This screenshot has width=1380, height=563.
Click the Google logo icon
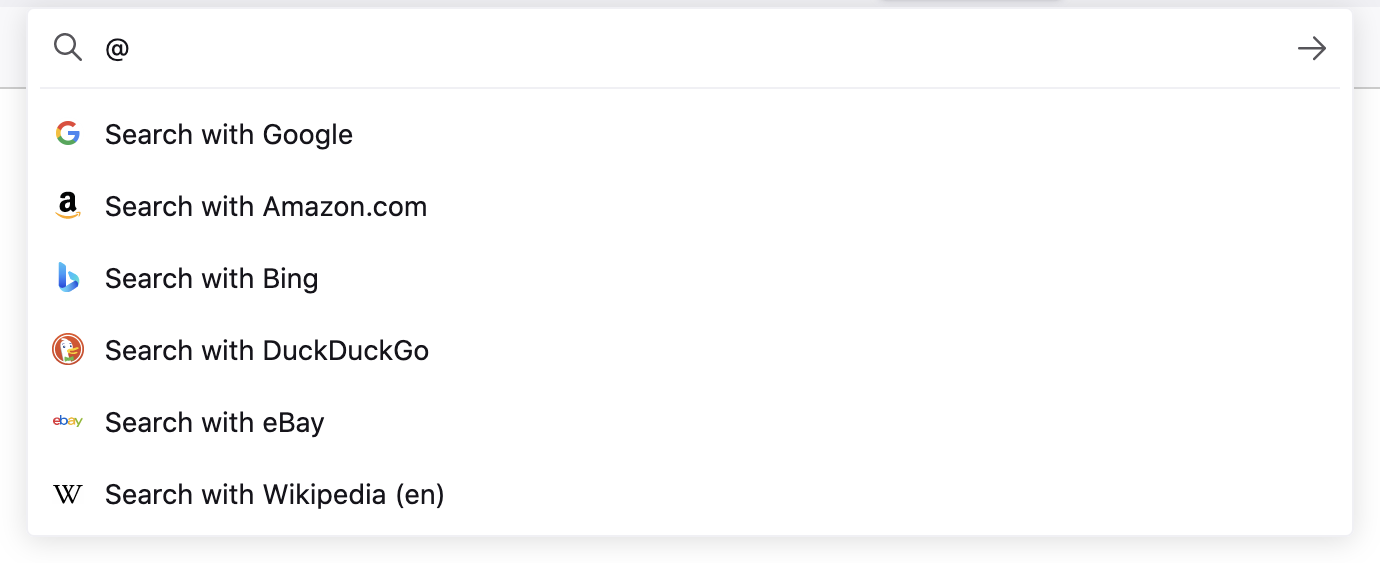click(x=68, y=134)
